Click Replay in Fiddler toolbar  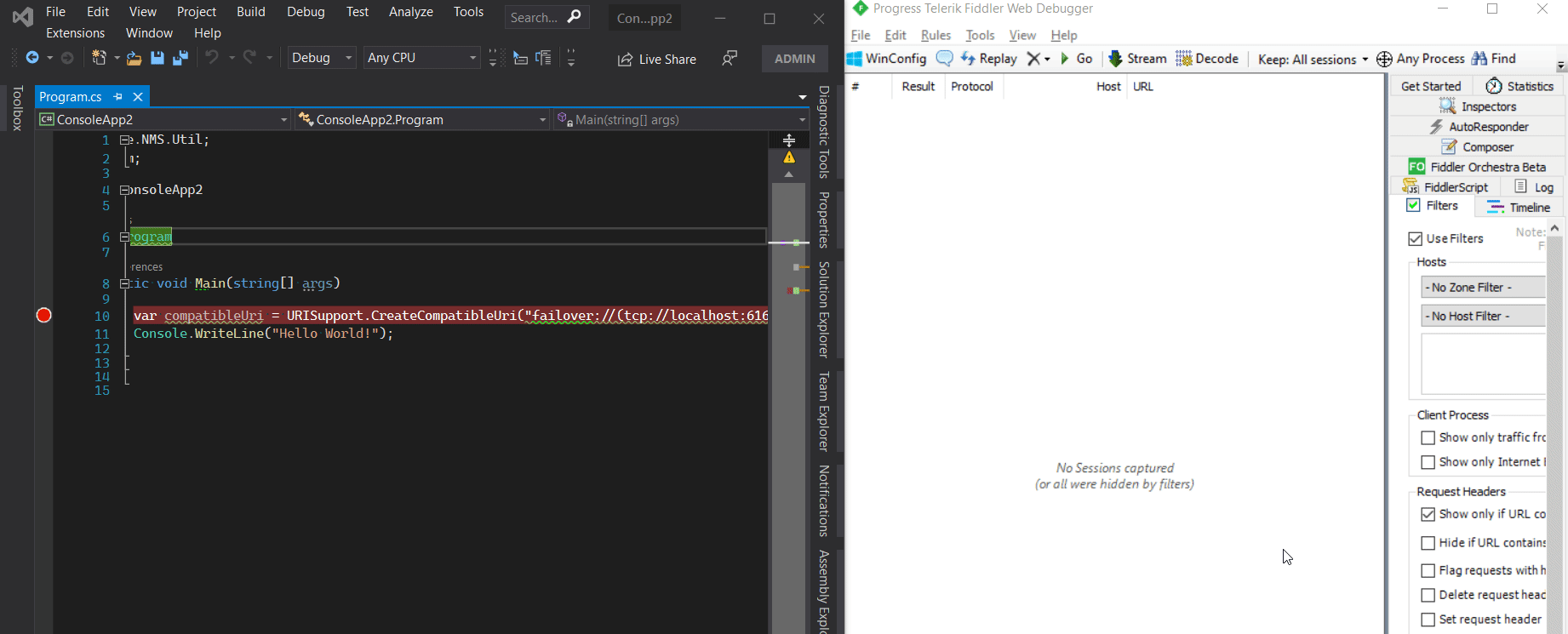point(989,59)
